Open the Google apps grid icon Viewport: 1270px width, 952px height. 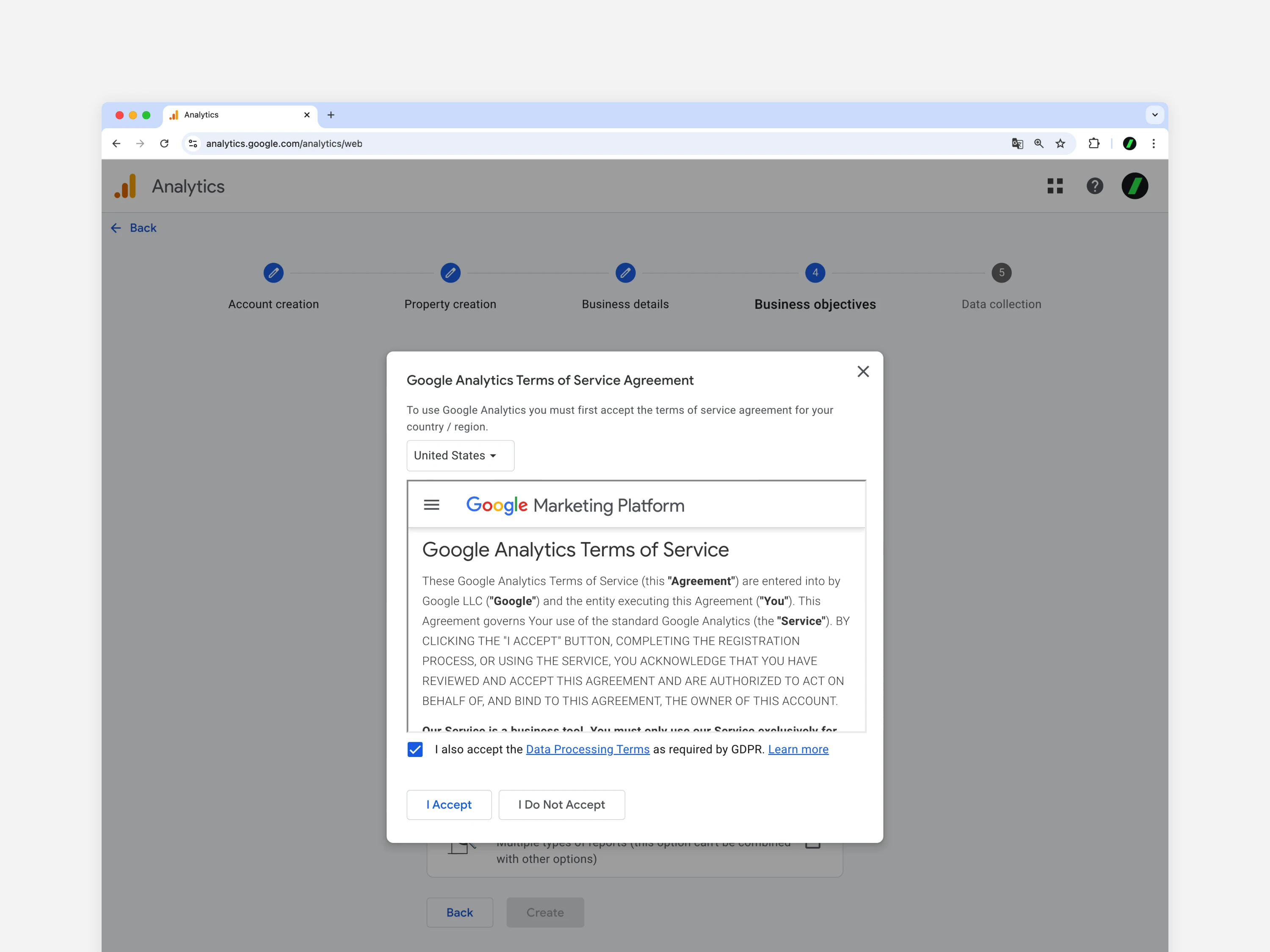pyautogui.click(x=1055, y=186)
